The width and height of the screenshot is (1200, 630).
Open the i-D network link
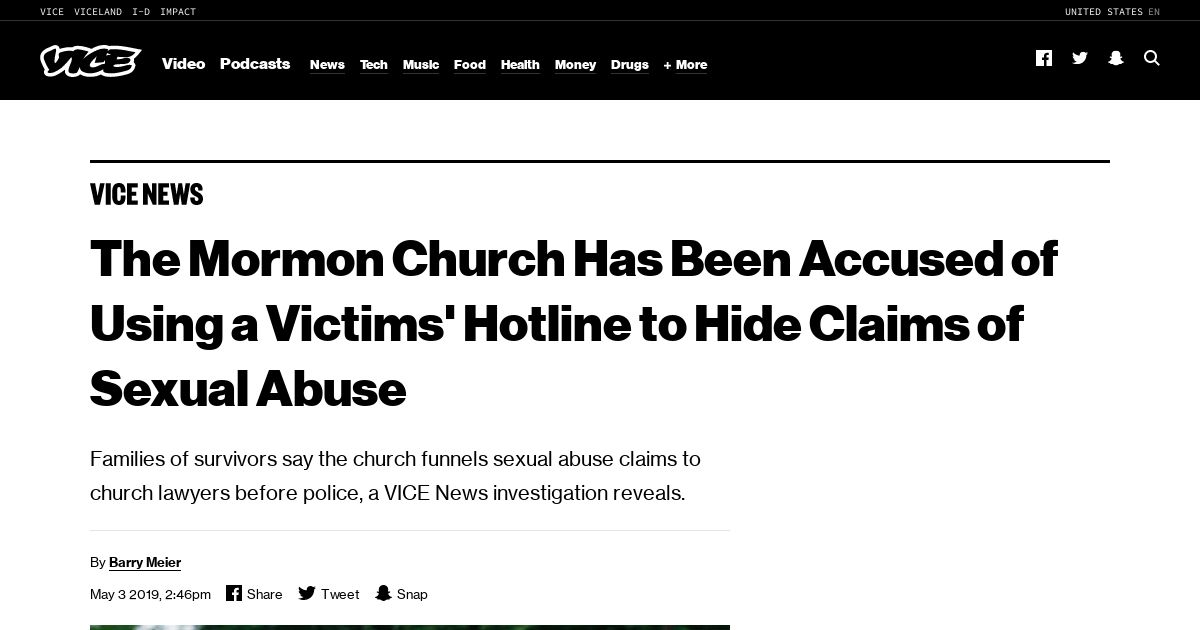(141, 12)
